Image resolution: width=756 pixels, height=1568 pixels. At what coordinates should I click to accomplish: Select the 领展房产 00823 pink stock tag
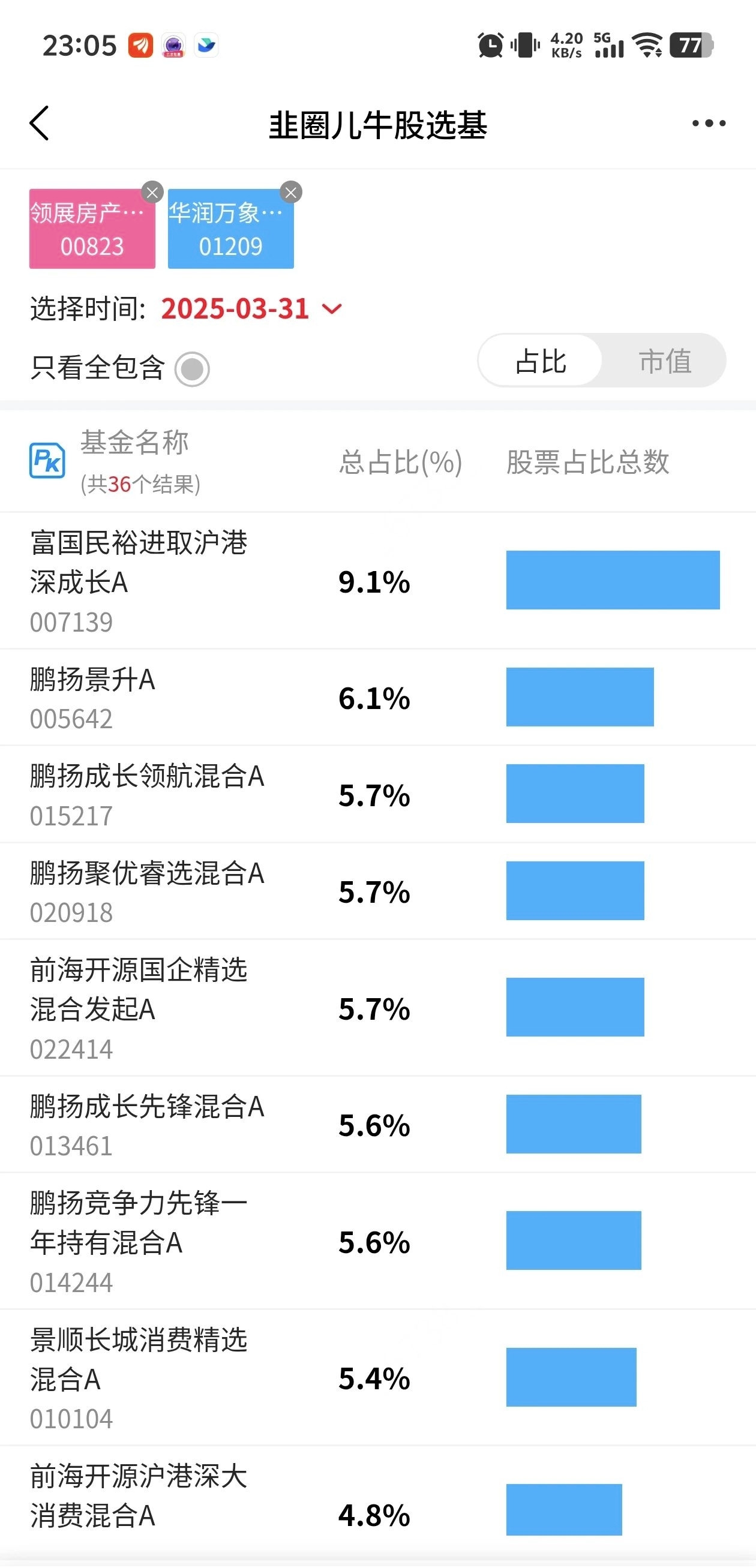(92, 229)
